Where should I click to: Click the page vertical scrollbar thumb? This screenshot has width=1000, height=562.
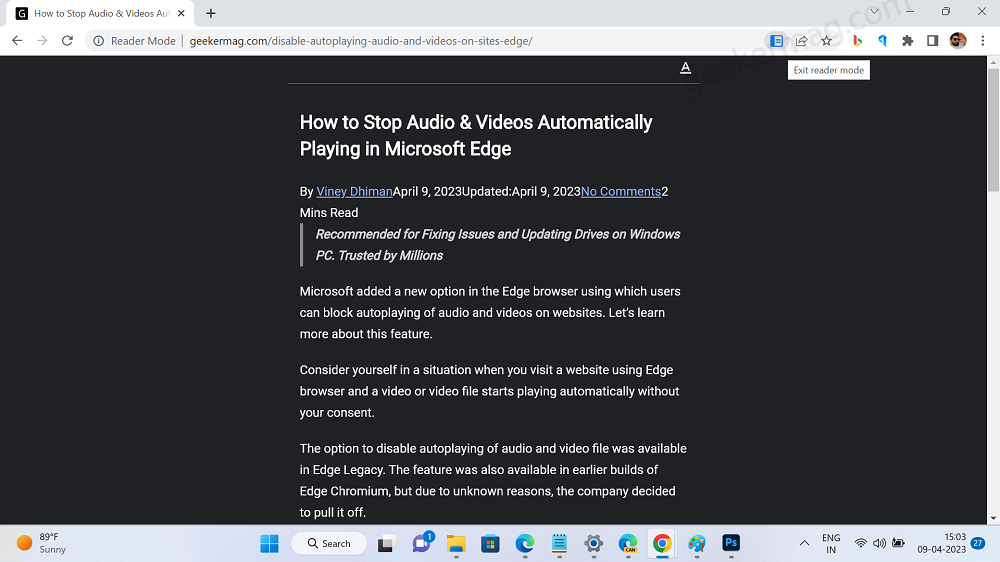[x=993, y=129]
